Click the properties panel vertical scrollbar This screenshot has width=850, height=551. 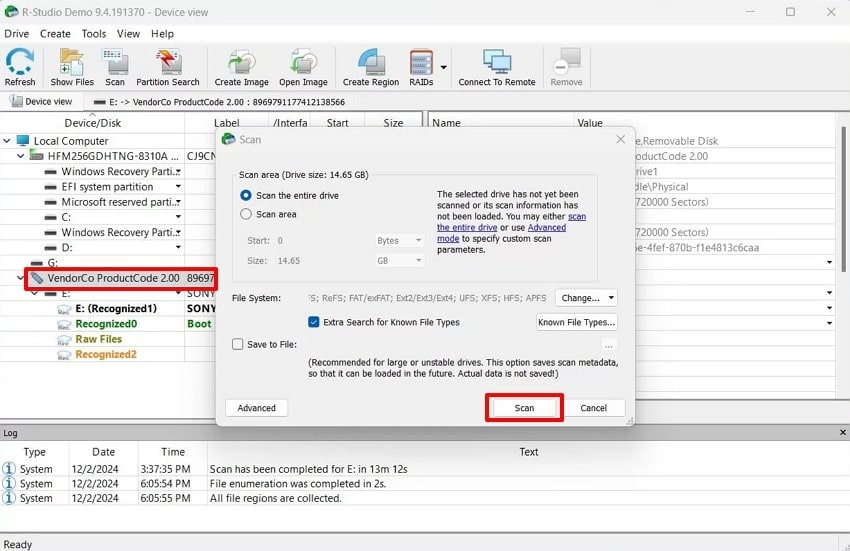(843, 200)
